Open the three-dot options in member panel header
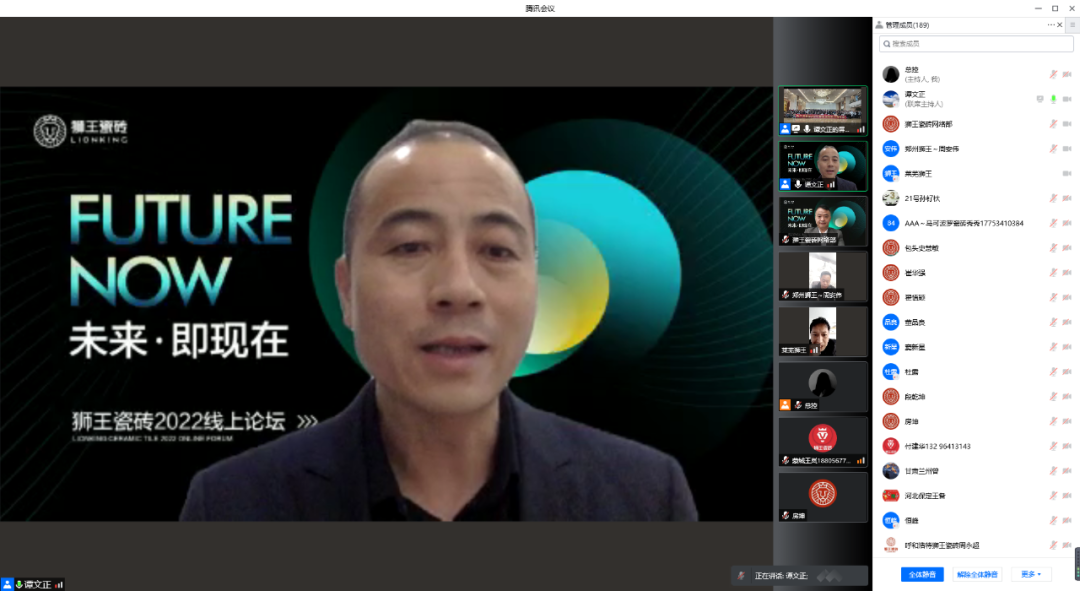The width and height of the screenshot is (1080, 591). (x=1051, y=25)
